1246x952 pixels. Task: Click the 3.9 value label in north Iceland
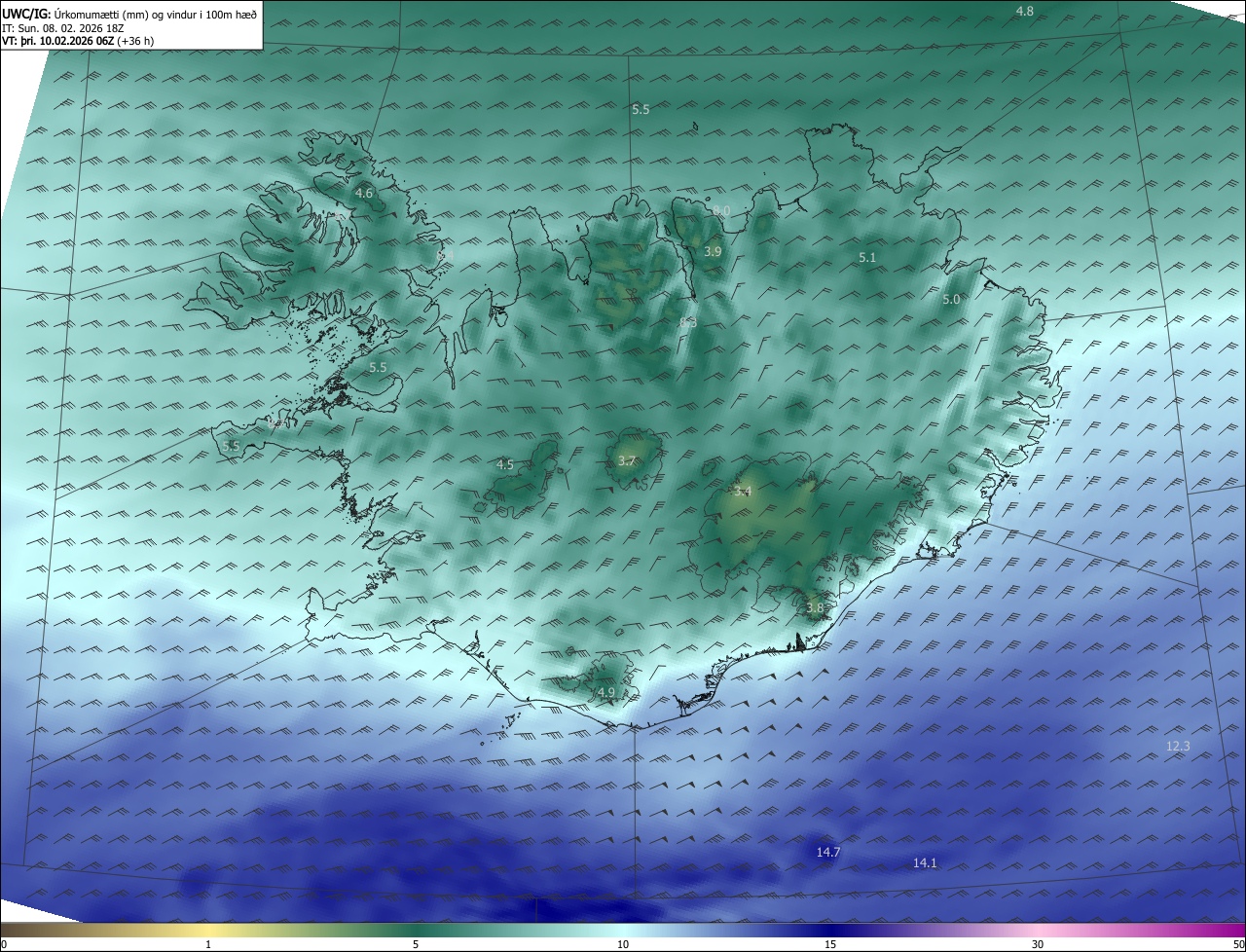(x=713, y=251)
